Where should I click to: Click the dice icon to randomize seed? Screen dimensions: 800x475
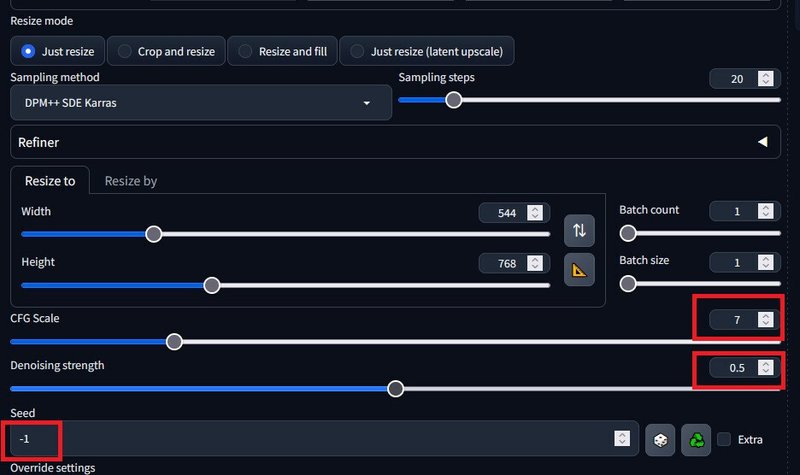click(x=659, y=439)
